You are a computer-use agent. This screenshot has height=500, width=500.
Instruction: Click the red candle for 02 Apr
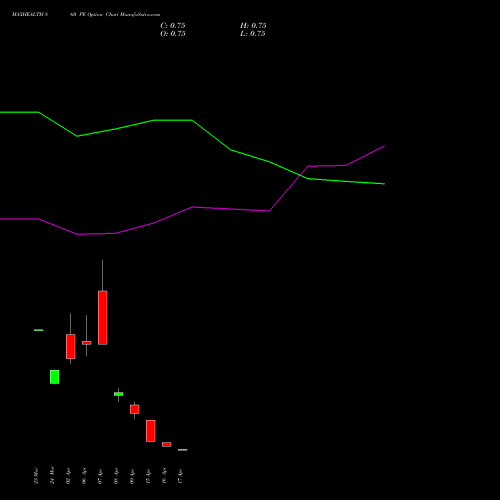(71, 346)
